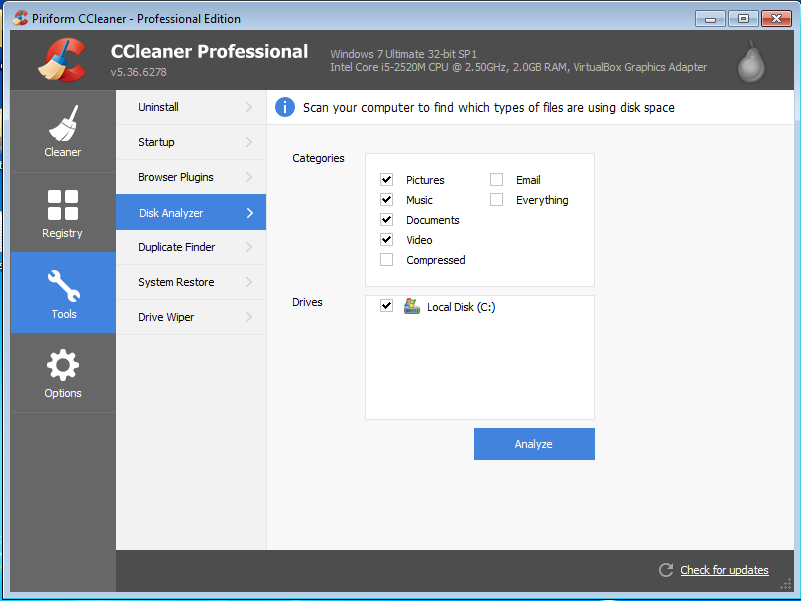Click the blue info icon above Categories
The image size is (801, 601).
[x=285, y=107]
